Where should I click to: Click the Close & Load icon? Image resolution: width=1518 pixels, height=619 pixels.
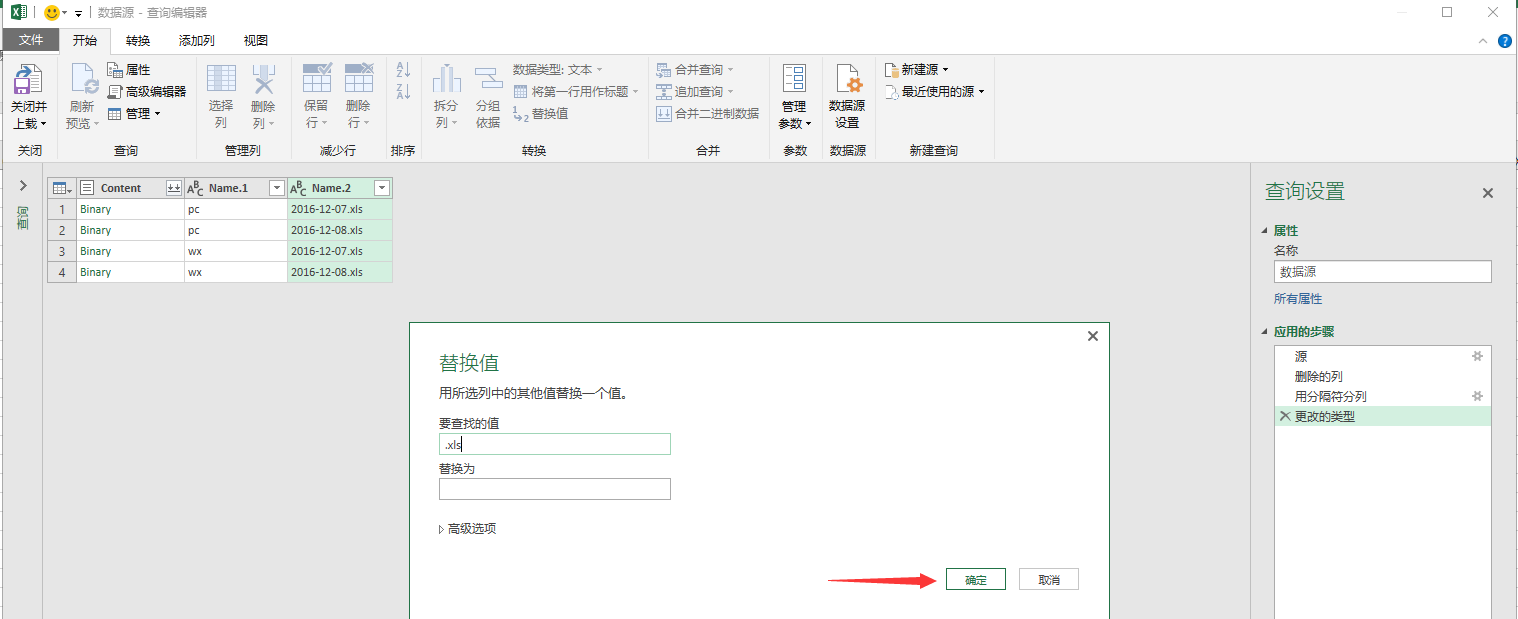[x=27, y=79]
